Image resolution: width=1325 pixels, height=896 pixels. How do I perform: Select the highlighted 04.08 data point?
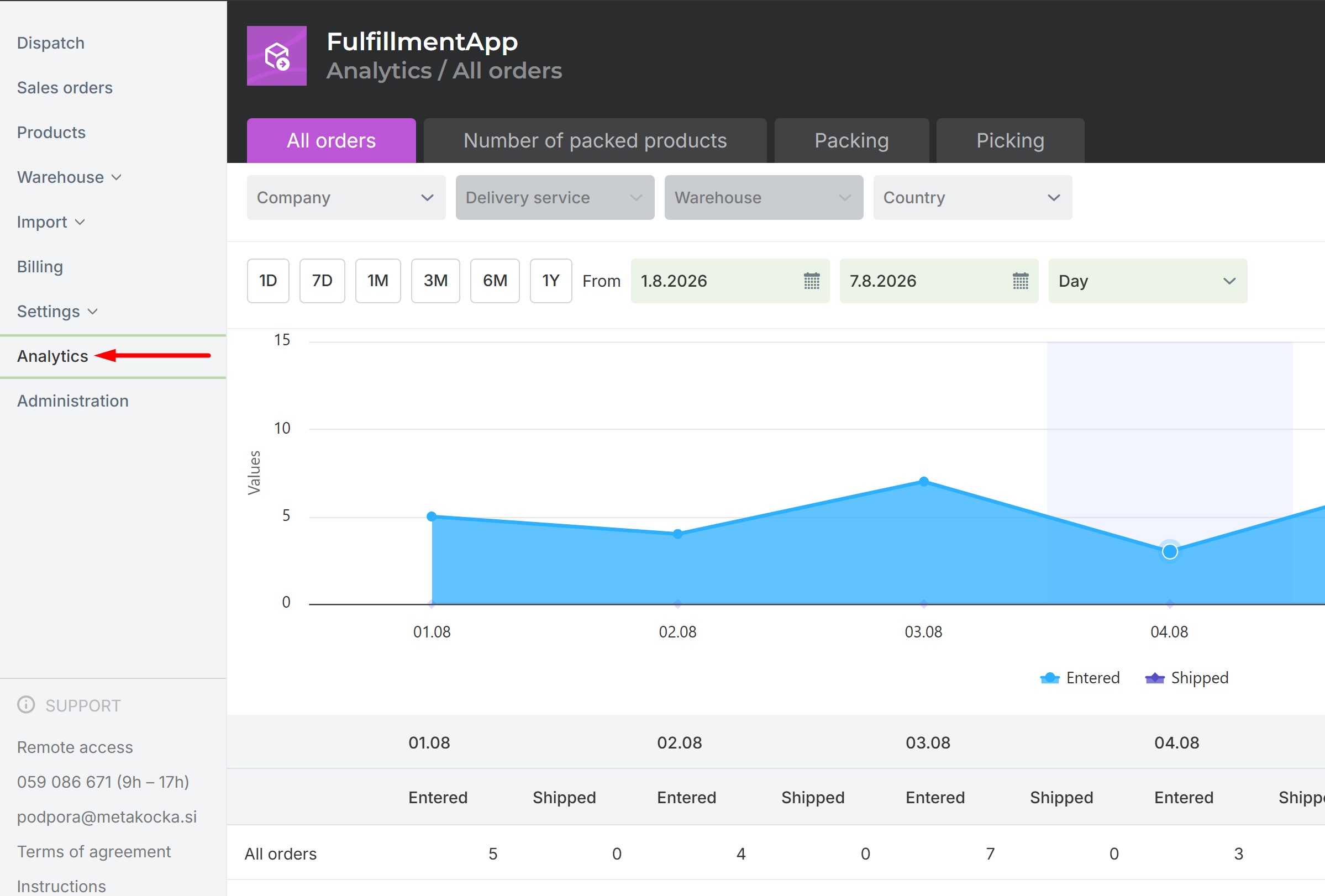click(x=1170, y=552)
